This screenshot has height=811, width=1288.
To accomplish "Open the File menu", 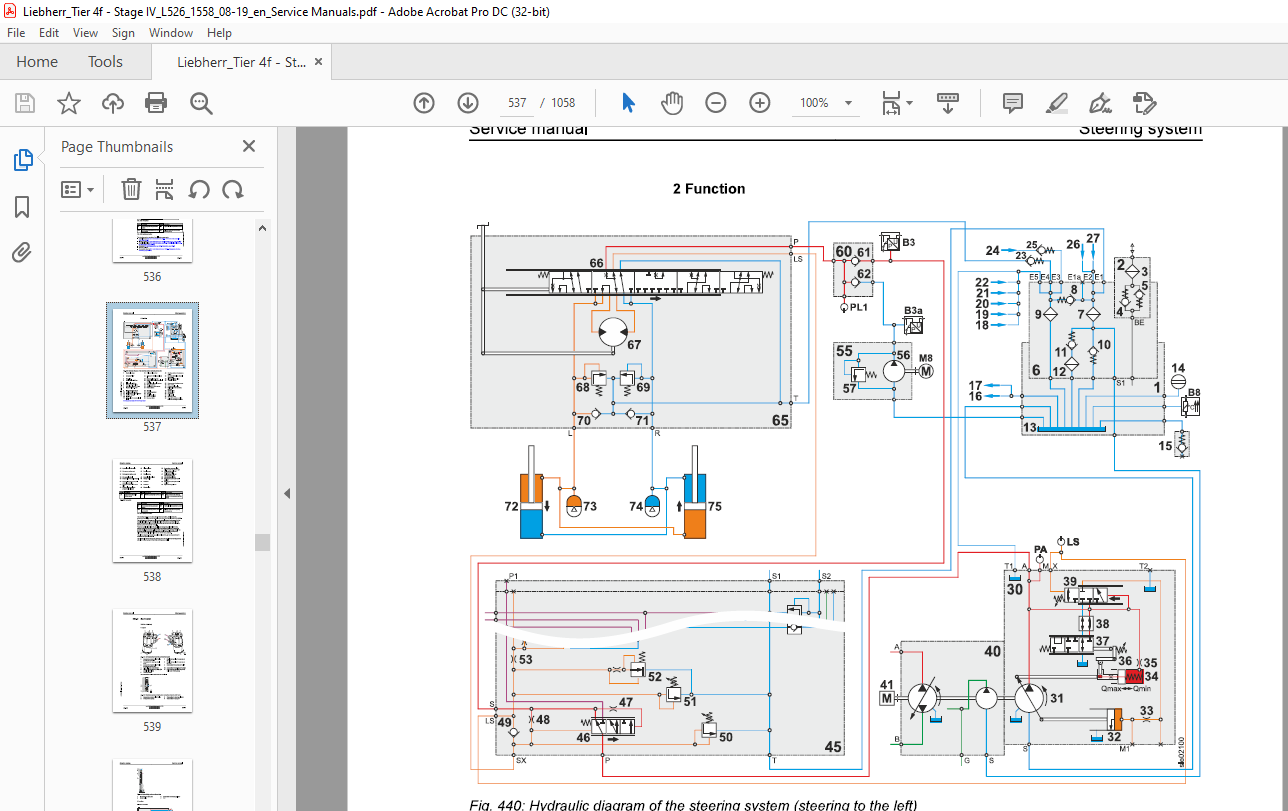I will (x=16, y=33).
